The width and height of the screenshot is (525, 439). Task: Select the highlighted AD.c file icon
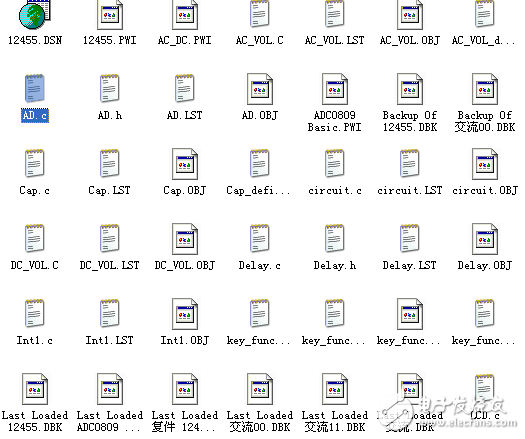point(34,88)
